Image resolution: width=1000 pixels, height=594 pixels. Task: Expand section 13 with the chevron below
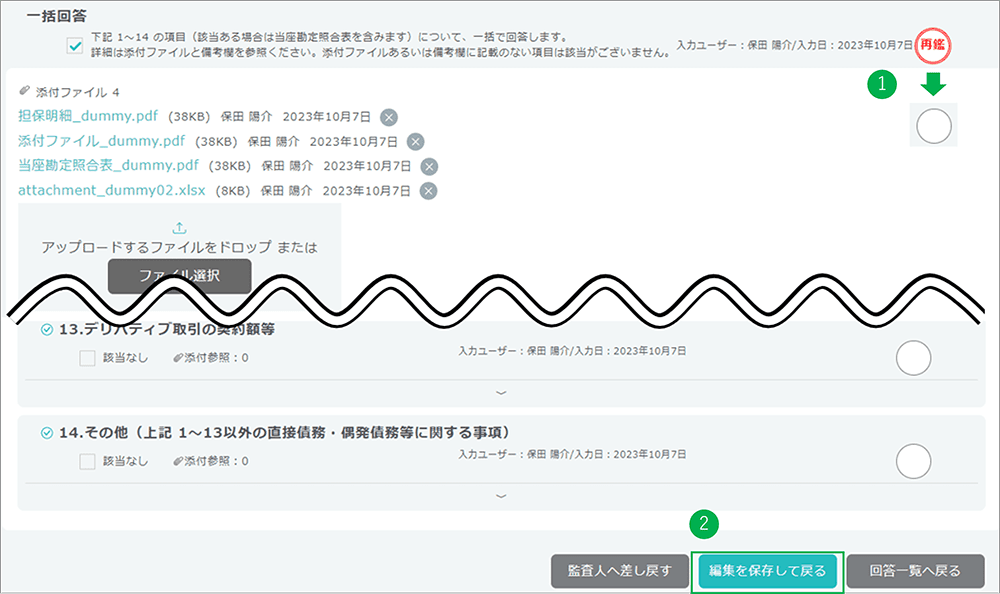[x=502, y=393]
